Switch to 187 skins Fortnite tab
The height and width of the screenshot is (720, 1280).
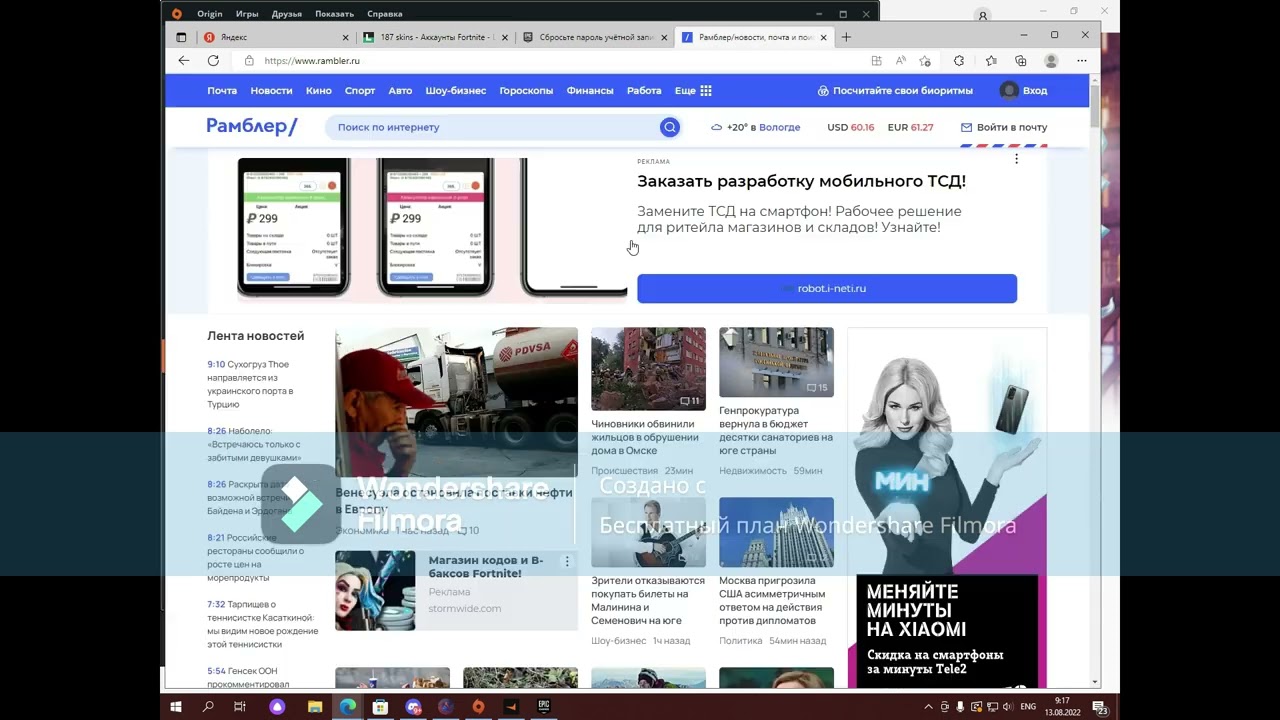(436, 37)
